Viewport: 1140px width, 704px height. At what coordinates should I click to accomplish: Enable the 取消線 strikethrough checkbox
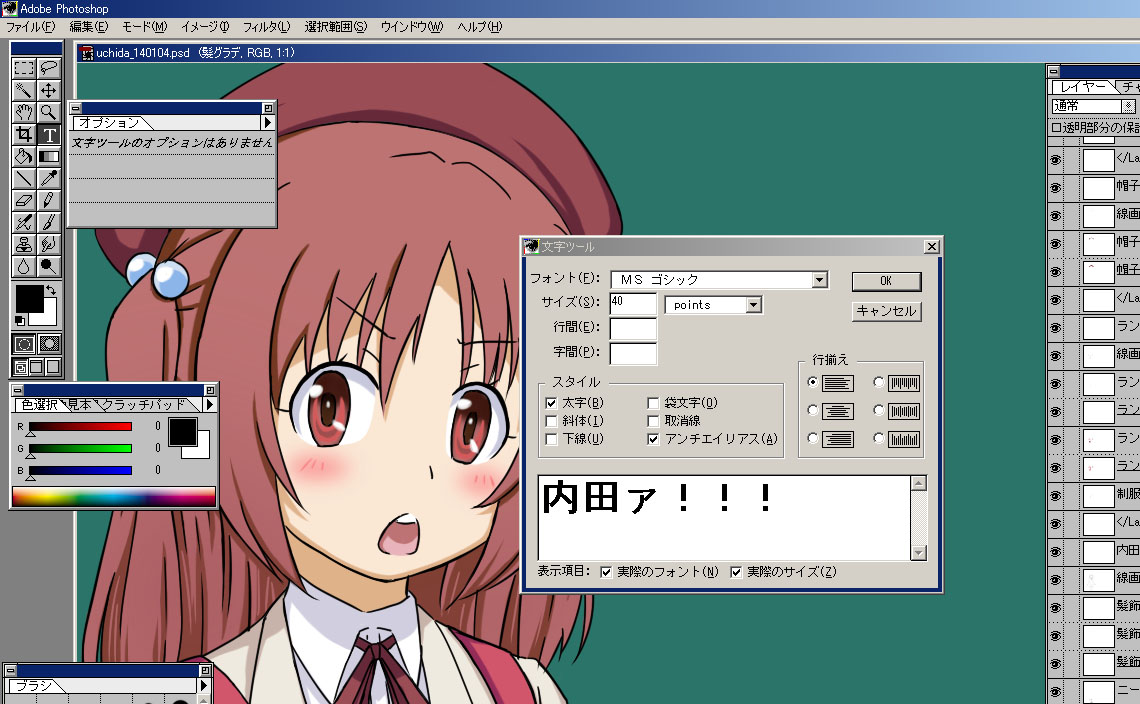pyautogui.click(x=653, y=421)
